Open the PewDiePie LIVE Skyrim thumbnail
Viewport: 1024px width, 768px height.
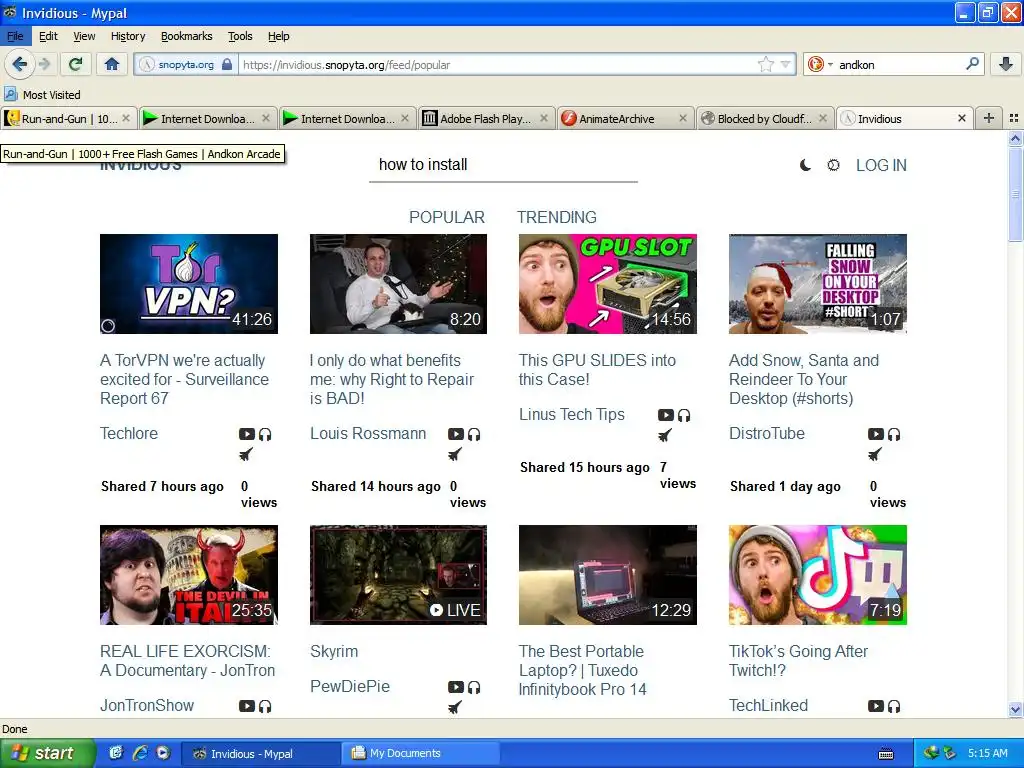pyautogui.click(x=398, y=575)
